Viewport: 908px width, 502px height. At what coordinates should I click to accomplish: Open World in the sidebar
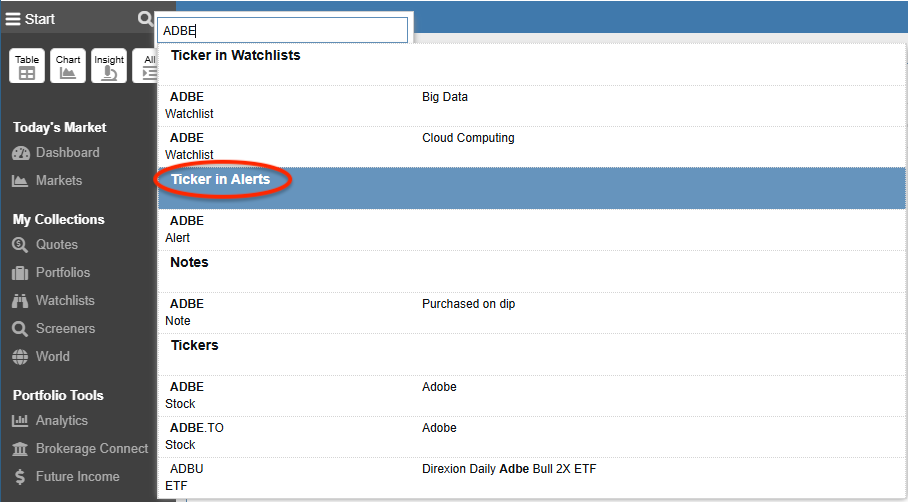41,357
